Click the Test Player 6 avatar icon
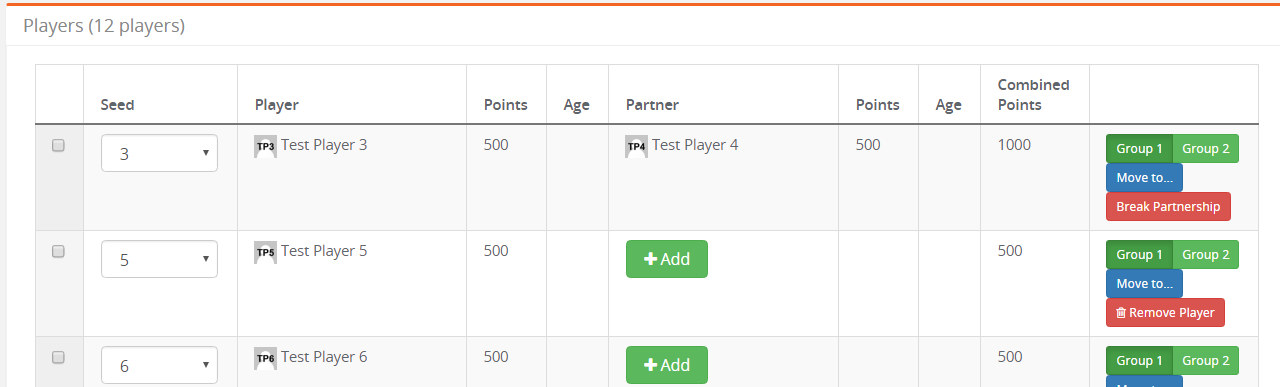The image size is (1280, 387). pyautogui.click(x=265, y=359)
